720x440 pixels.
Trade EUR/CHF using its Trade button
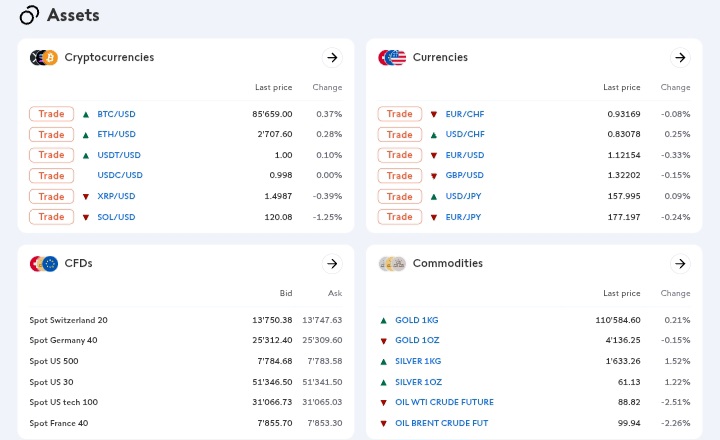[399, 114]
